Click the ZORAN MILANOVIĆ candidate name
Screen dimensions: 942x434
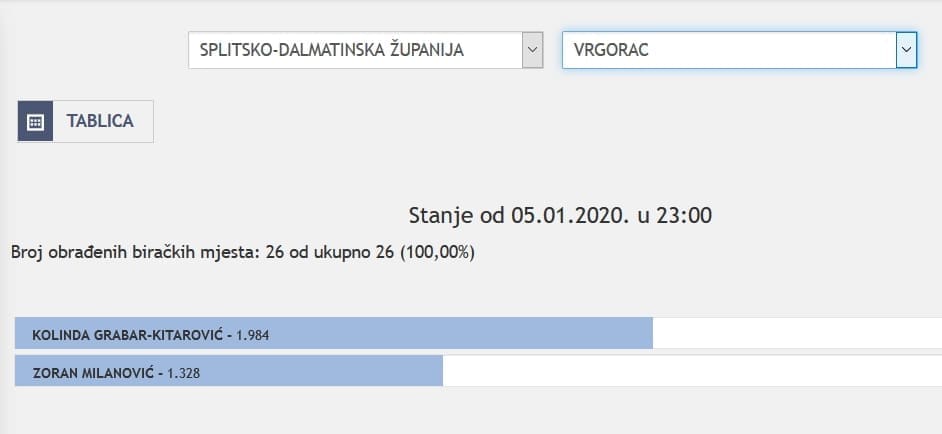pyautogui.click(x=92, y=373)
